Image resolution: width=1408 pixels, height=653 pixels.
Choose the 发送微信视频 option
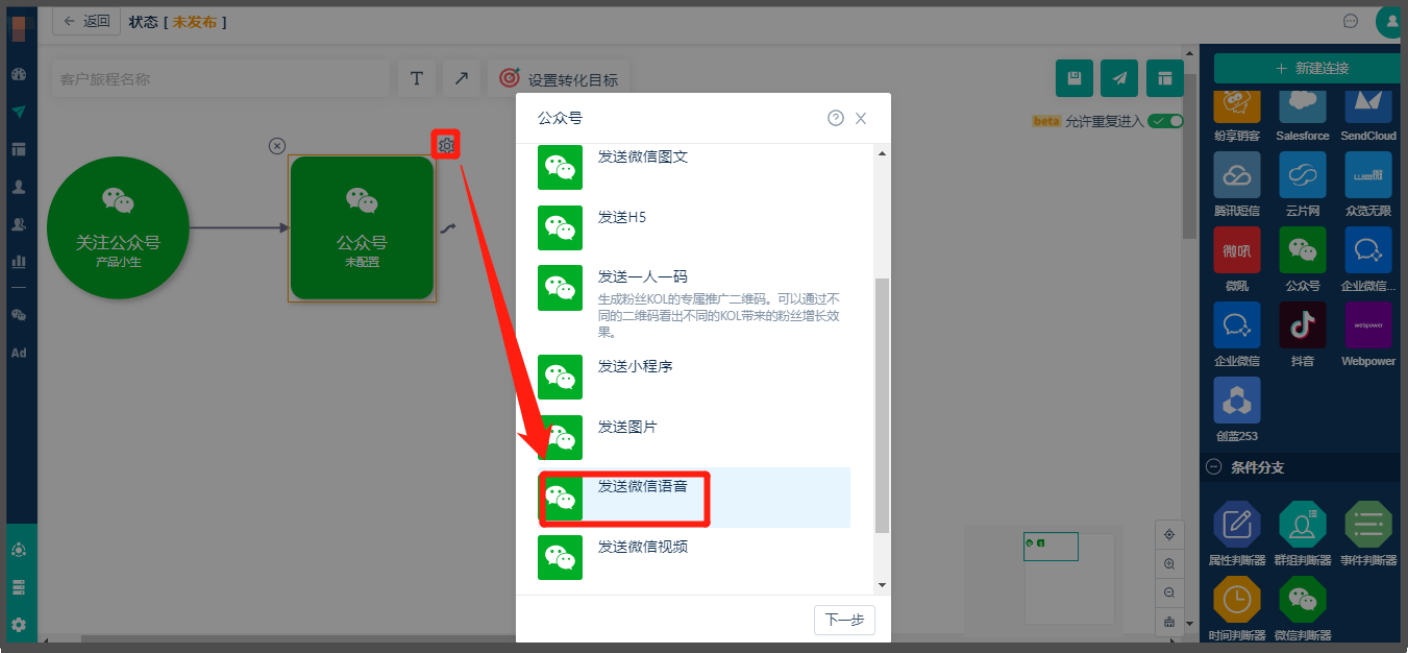[x=694, y=557]
